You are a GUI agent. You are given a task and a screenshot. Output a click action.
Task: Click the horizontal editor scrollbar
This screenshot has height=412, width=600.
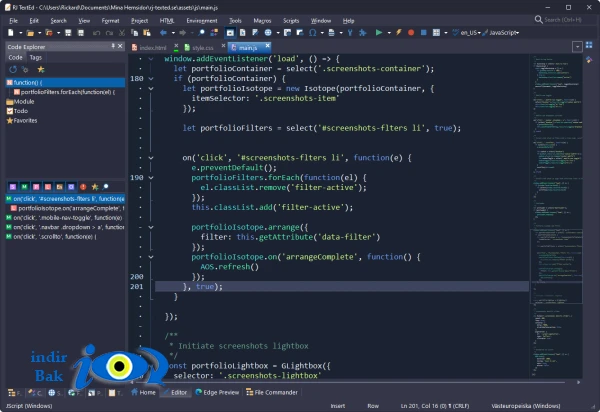[355, 382]
